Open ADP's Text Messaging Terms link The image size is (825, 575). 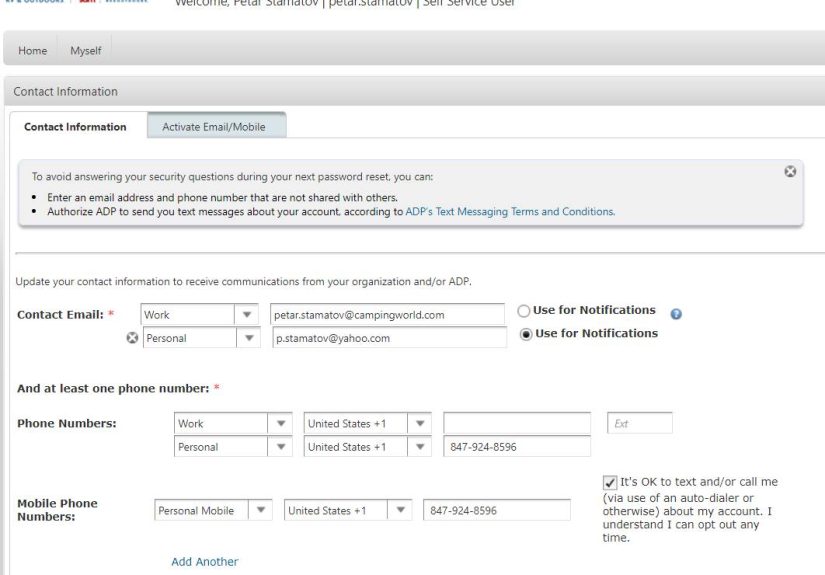click(x=509, y=212)
